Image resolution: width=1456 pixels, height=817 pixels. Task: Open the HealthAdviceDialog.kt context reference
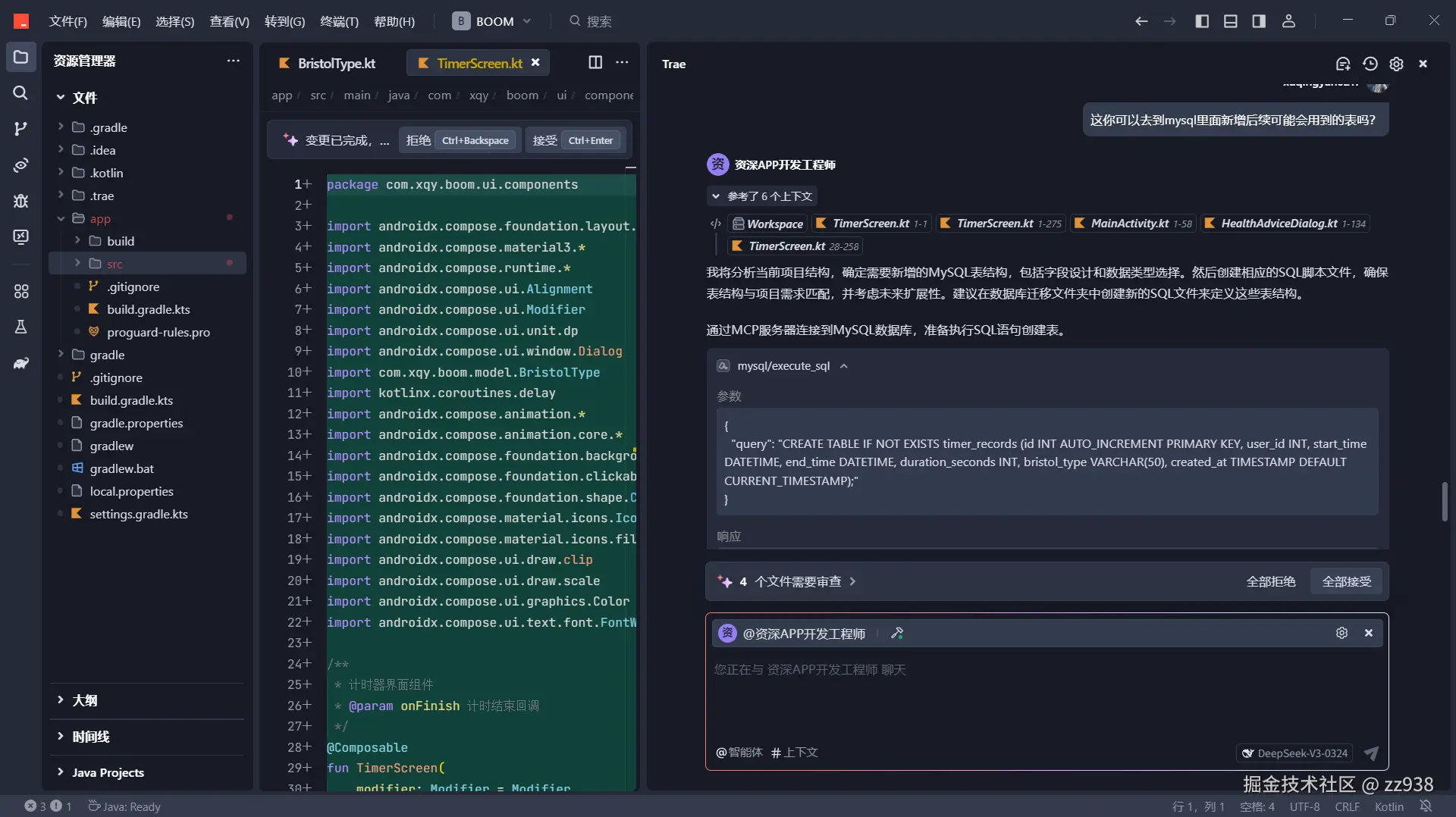1285,224
